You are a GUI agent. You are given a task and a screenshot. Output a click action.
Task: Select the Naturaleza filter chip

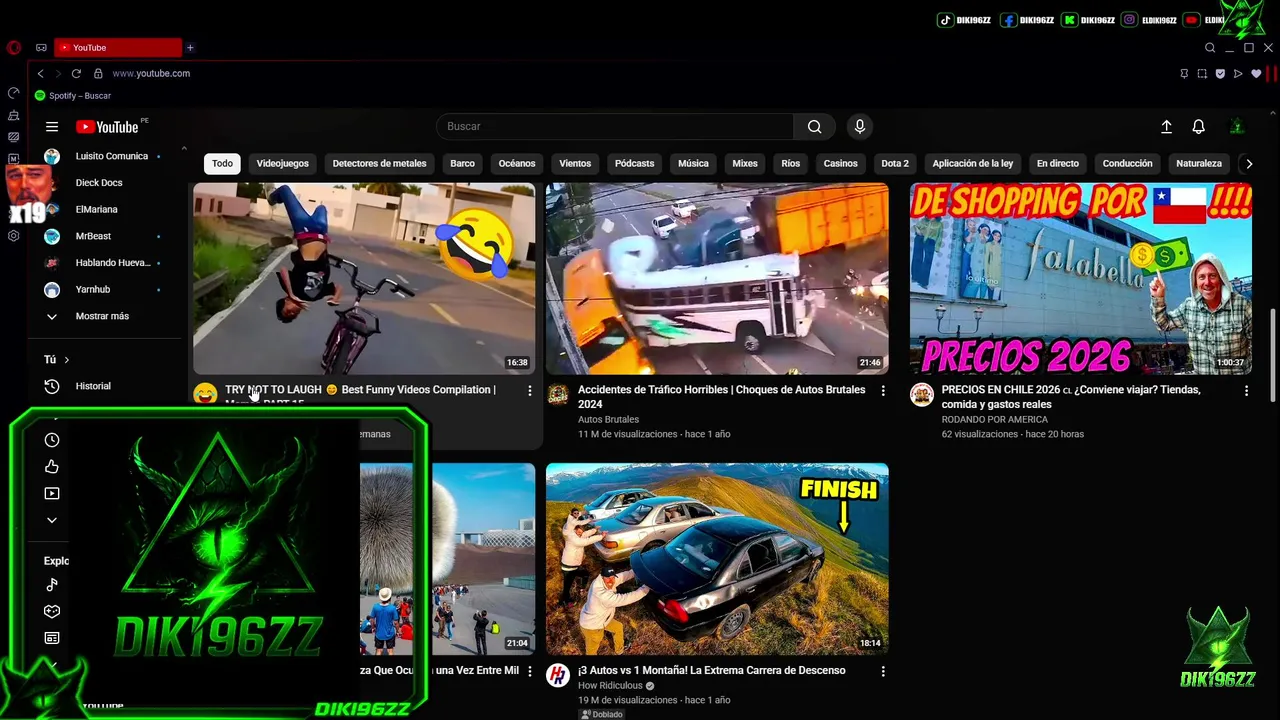1198,163
